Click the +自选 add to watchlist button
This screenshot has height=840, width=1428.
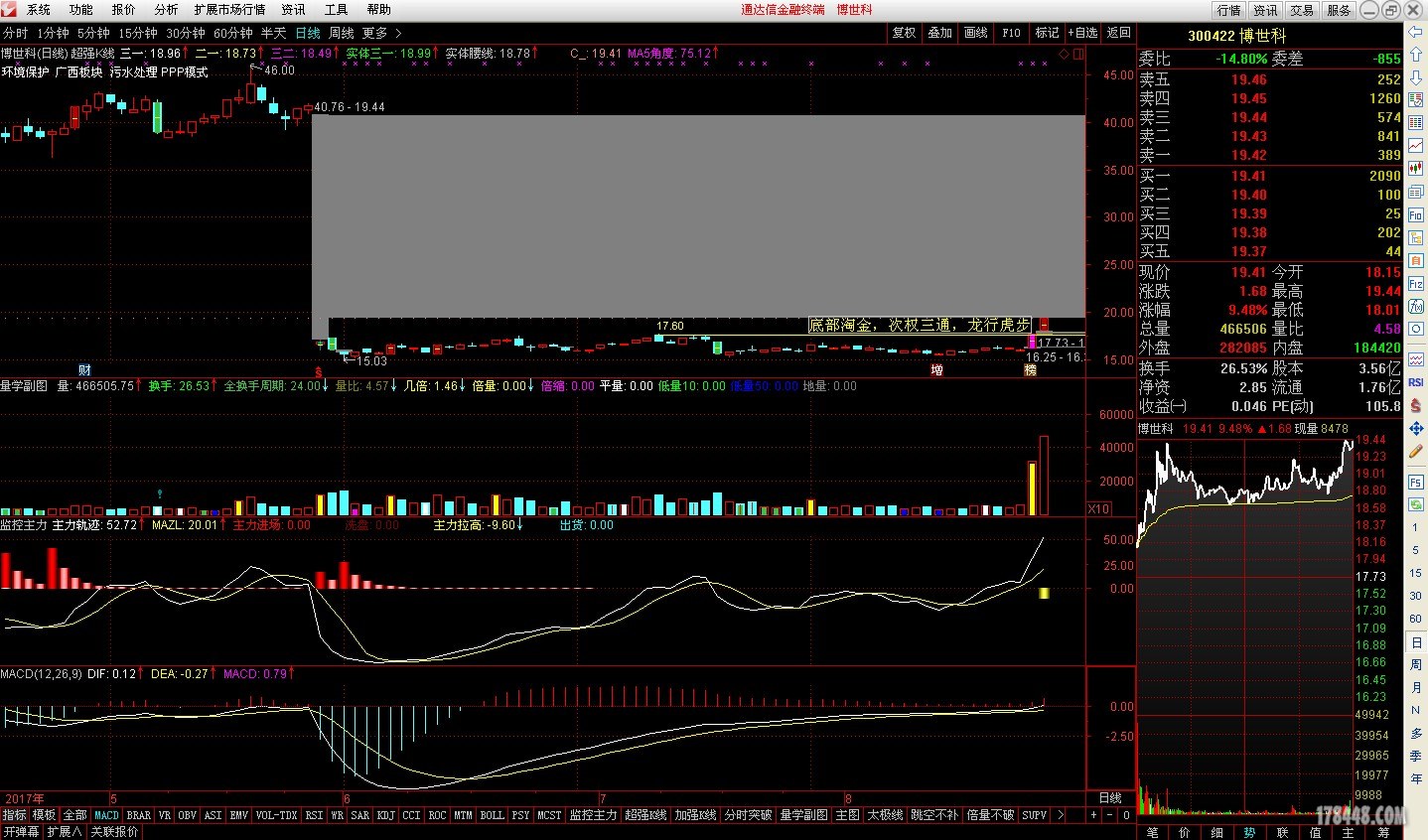(x=1083, y=33)
